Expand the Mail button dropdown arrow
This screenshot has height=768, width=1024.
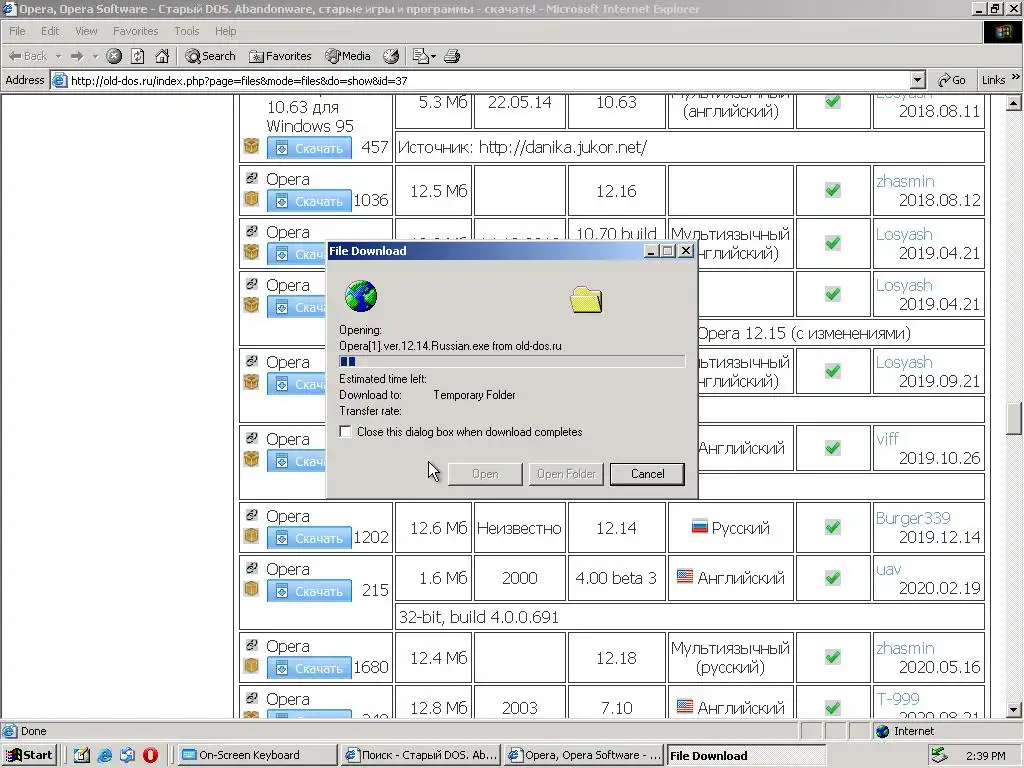tap(433, 56)
